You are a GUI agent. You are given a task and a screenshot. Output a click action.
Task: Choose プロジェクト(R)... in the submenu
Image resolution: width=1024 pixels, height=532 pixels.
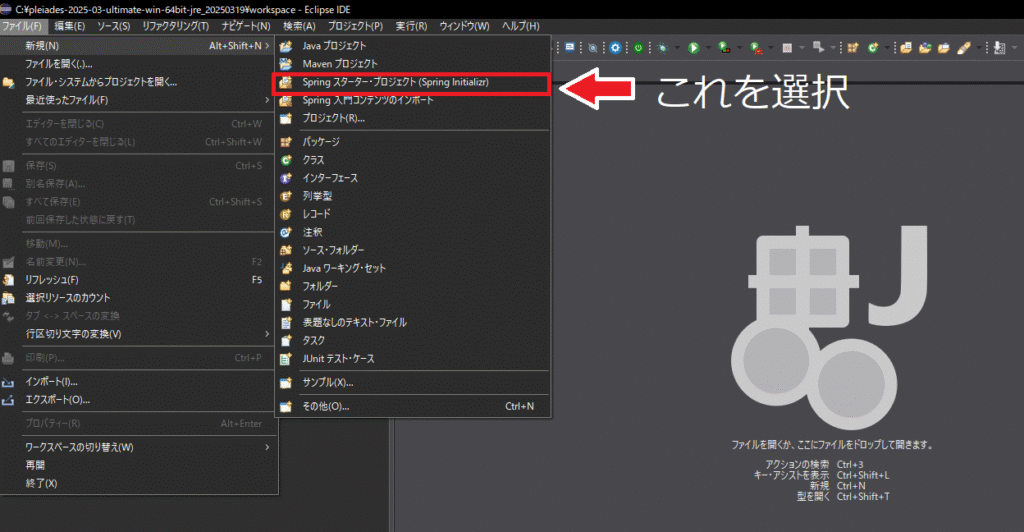(413, 118)
